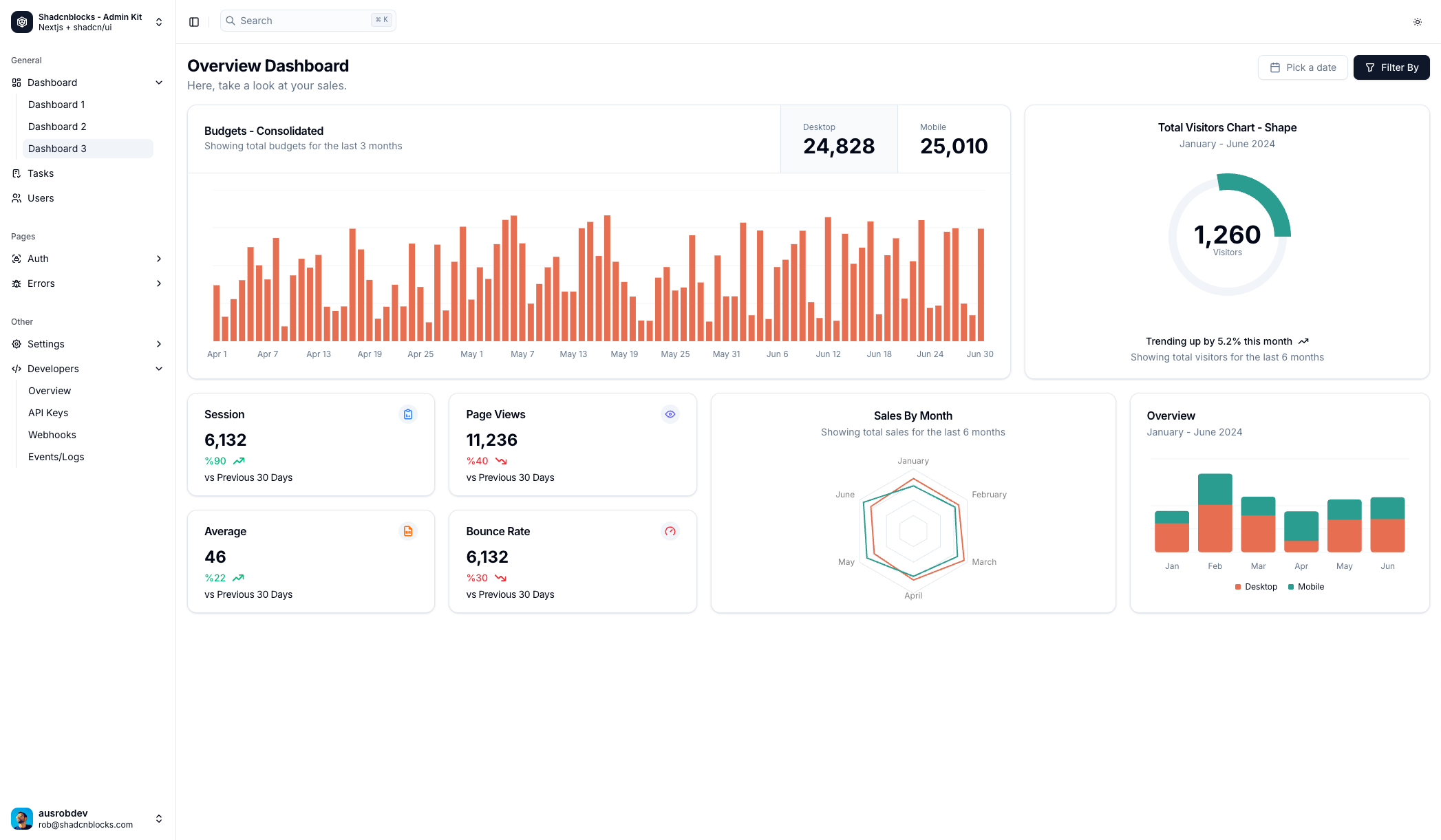Click the user avatar ausrobdev
This screenshot has height=840, width=1441.
[22, 819]
